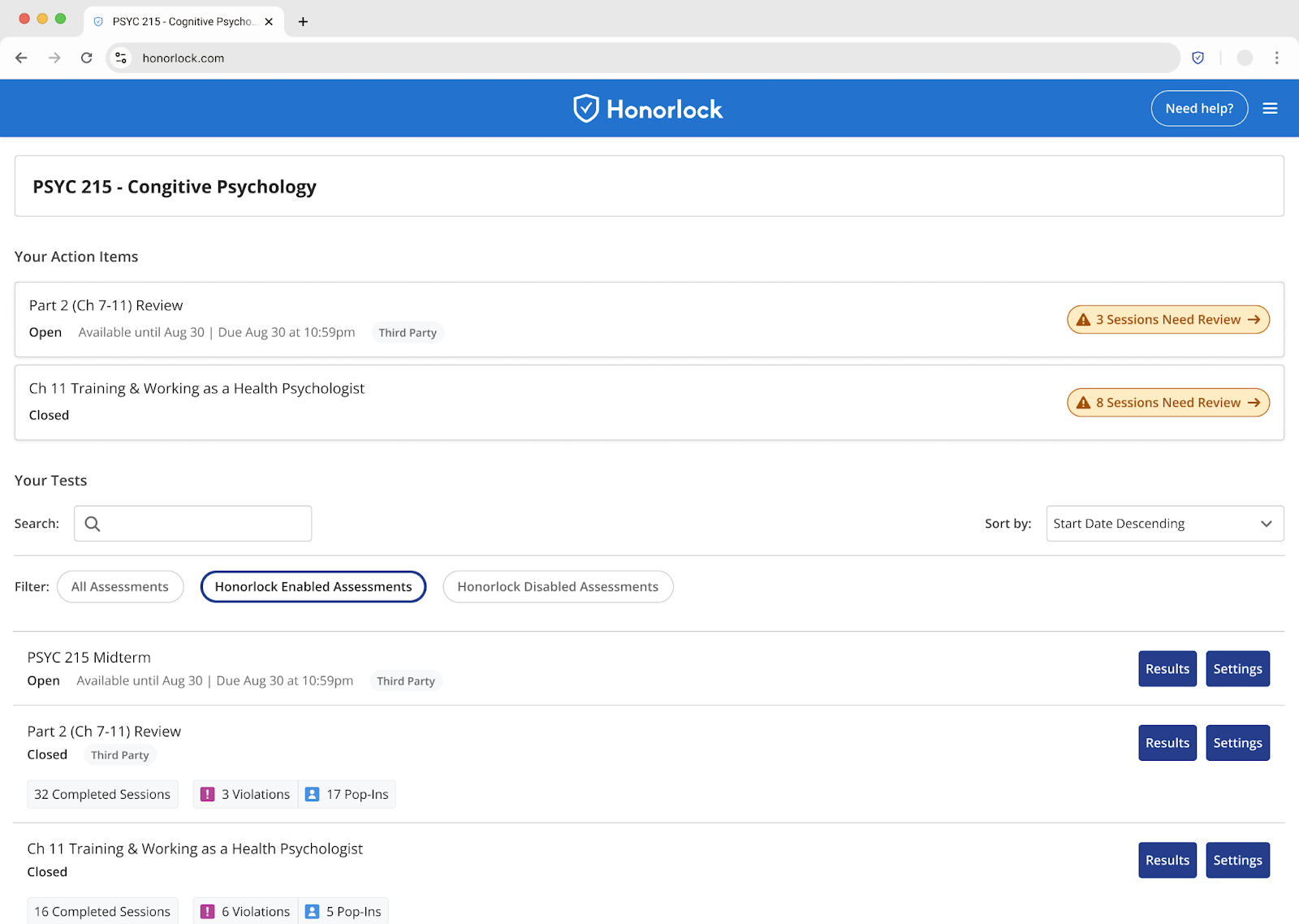Screen dimensions: 1299x924
Task: Go back with browser back arrow
Action: (22, 58)
